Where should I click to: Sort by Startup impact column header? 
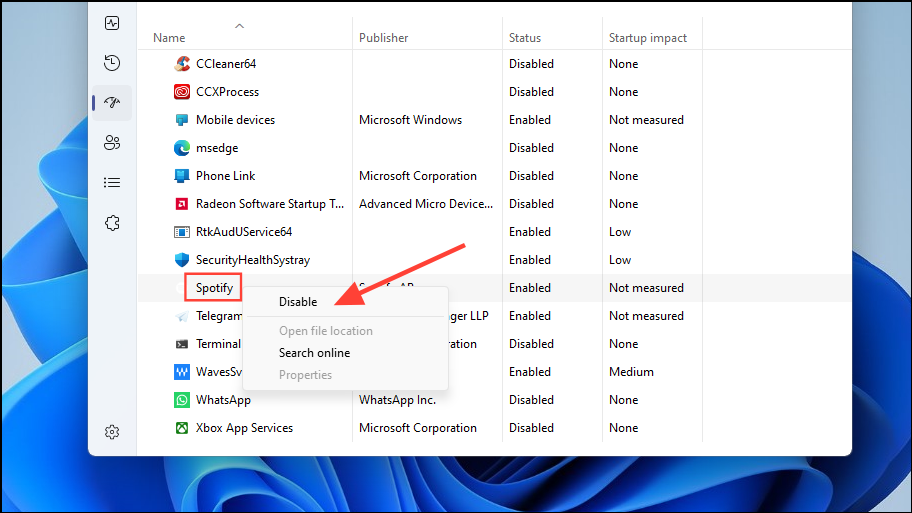(648, 38)
